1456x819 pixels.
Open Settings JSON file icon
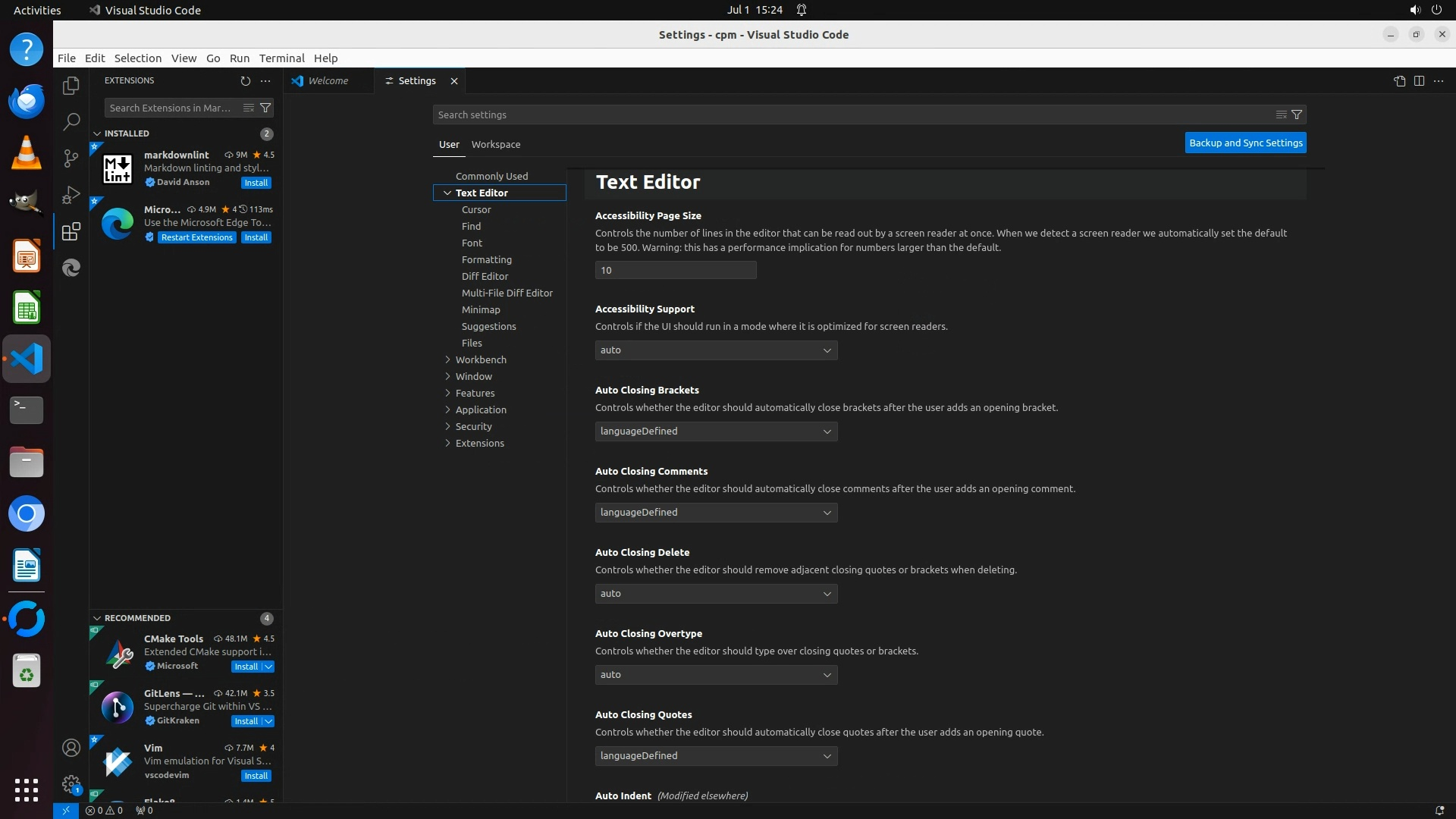coord(1399,81)
